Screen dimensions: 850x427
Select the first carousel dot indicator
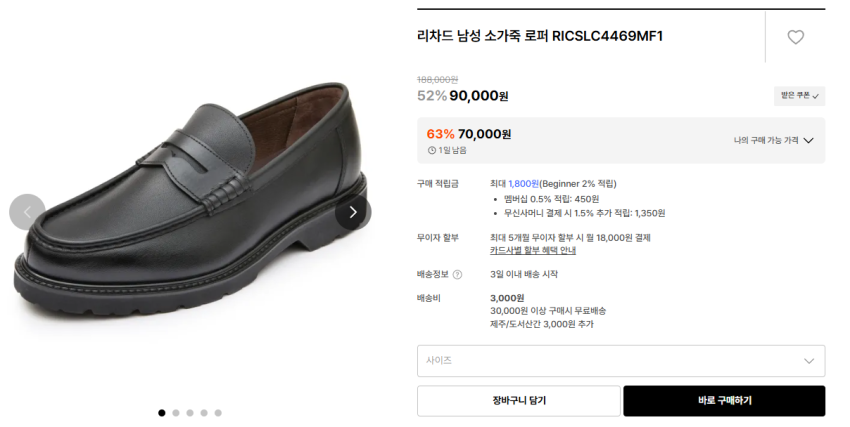click(162, 412)
